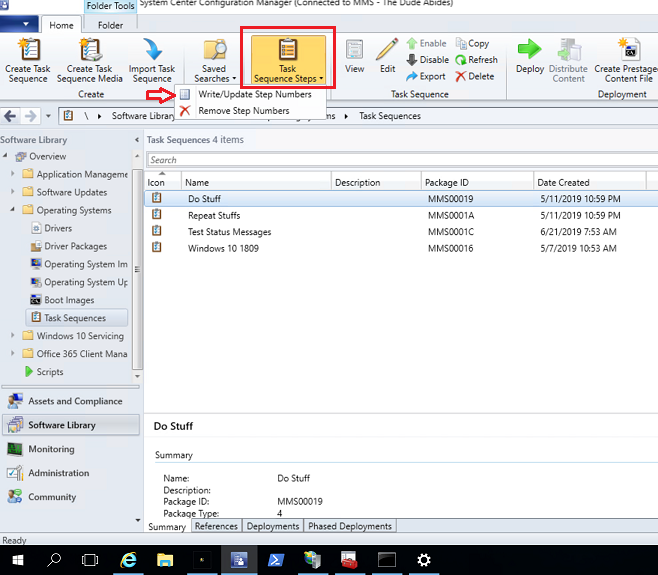Expand the Application Management tree node
The width and height of the screenshot is (658, 575).
coord(12,173)
